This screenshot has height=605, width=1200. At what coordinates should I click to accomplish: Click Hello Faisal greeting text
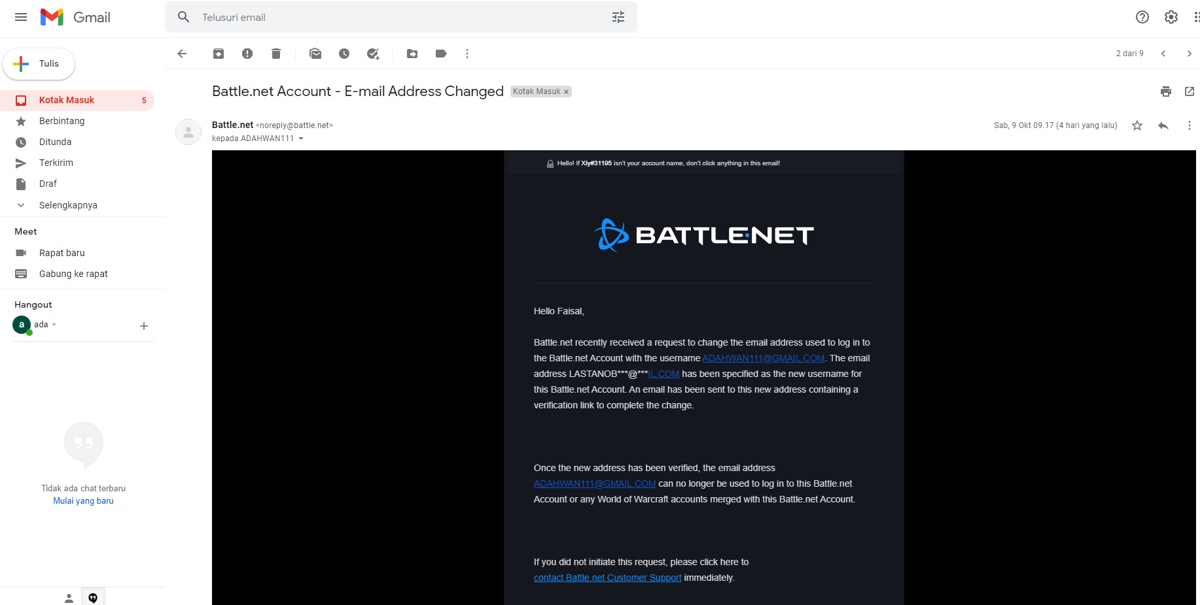click(x=559, y=311)
